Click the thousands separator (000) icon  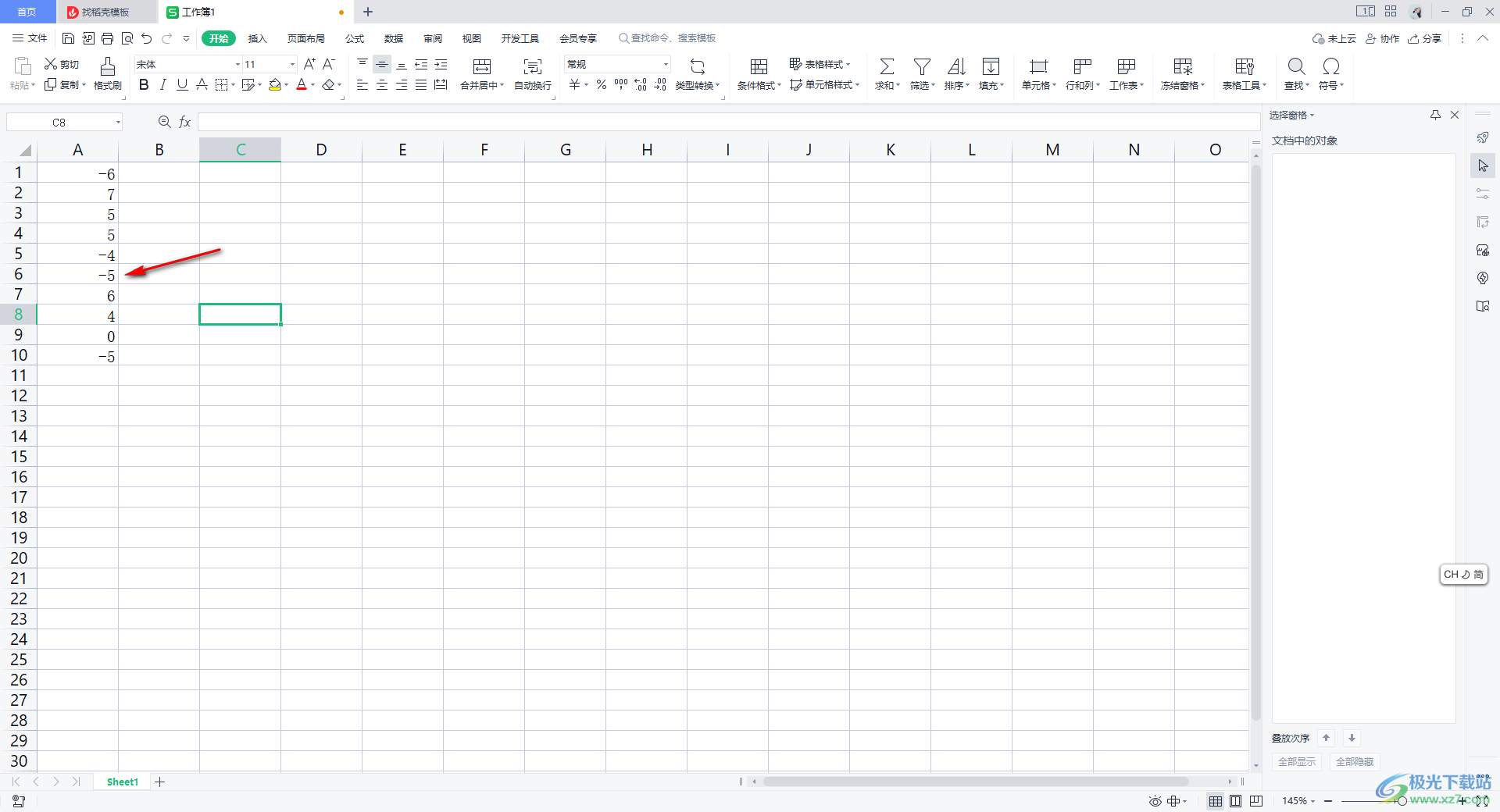pyautogui.click(x=621, y=84)
